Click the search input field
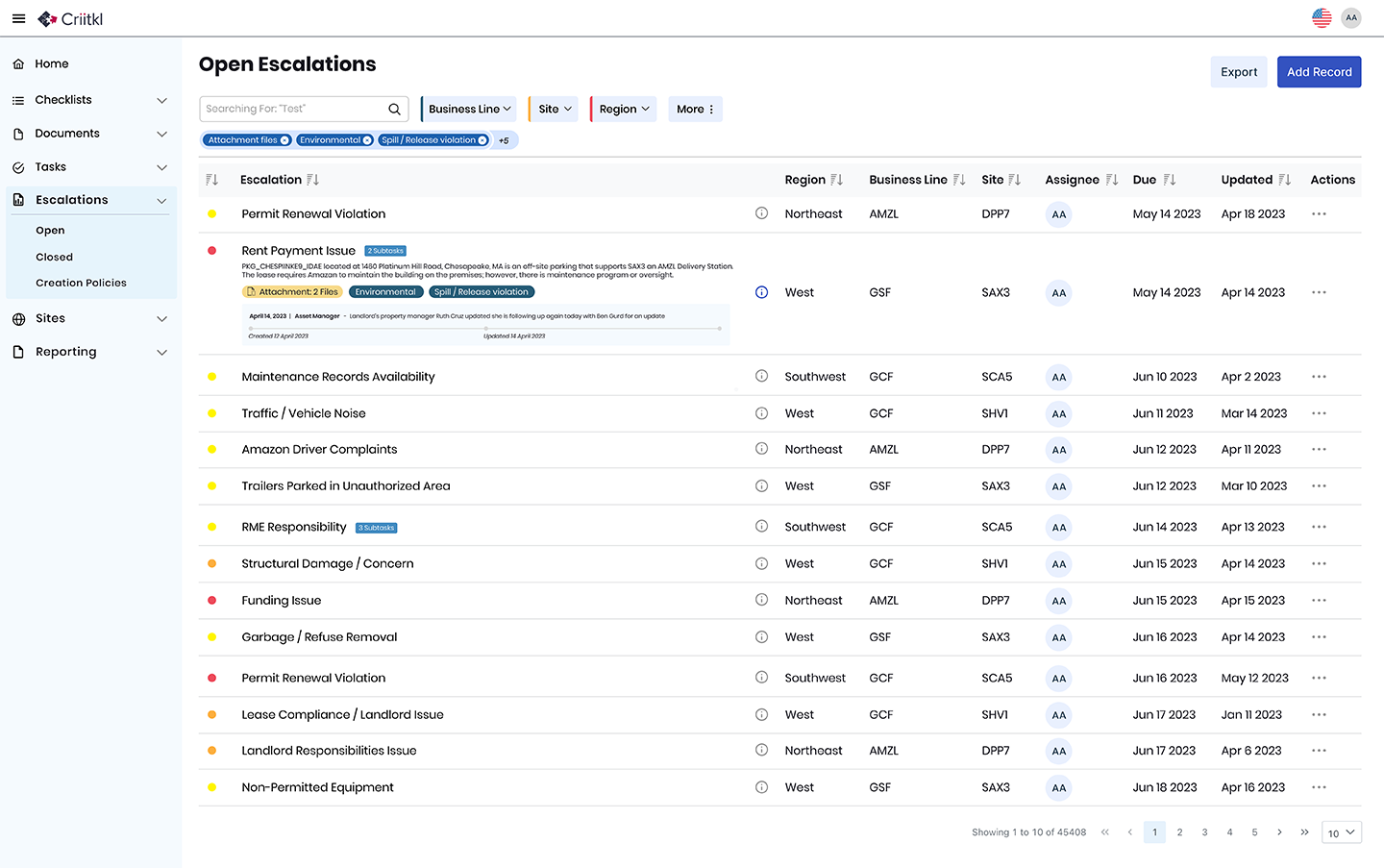This screenshot has height=868, width=1384. 304,109
